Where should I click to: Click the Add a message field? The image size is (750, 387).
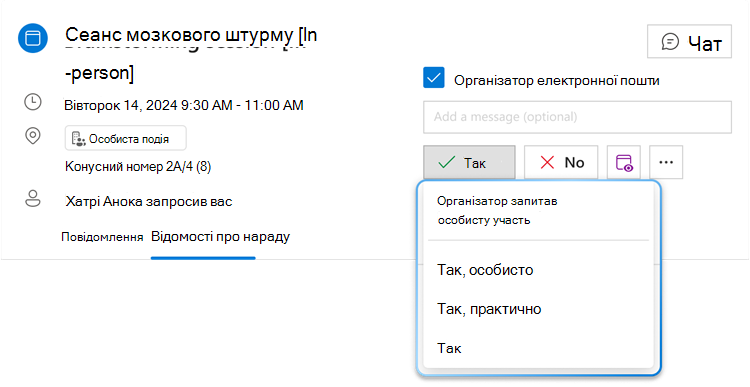point(577,117)
